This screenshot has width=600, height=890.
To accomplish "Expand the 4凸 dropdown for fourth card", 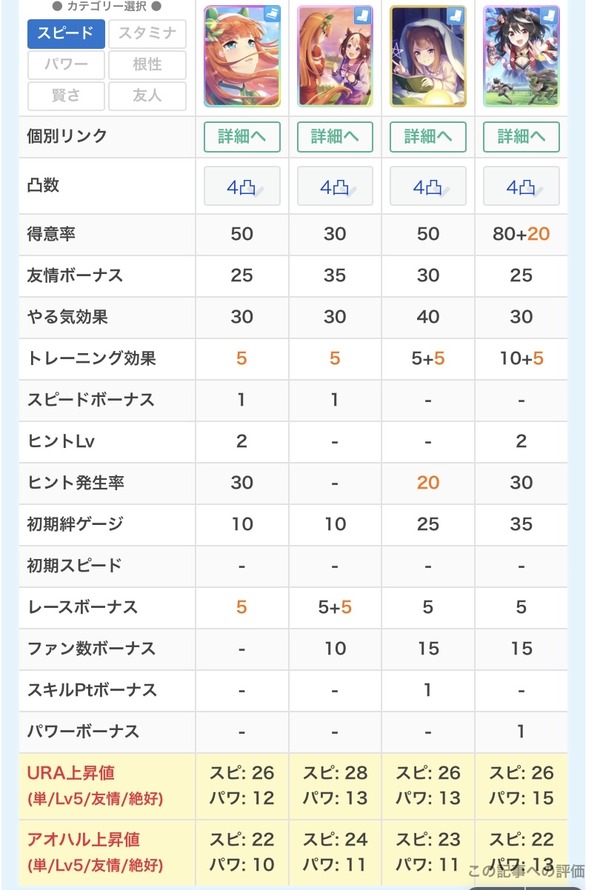I will point(521,186).
